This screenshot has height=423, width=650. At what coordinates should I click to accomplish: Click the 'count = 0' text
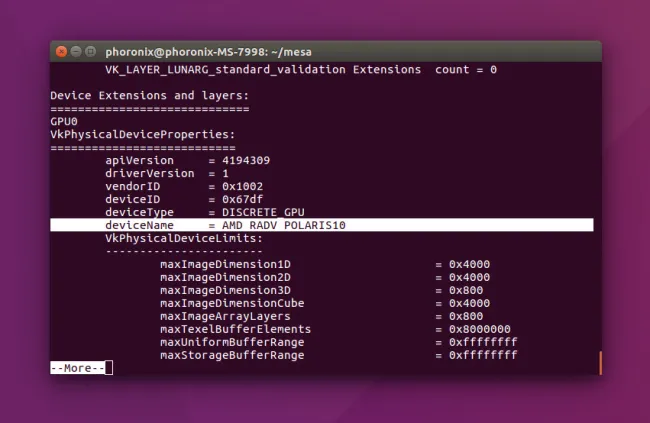pos(466,70)
